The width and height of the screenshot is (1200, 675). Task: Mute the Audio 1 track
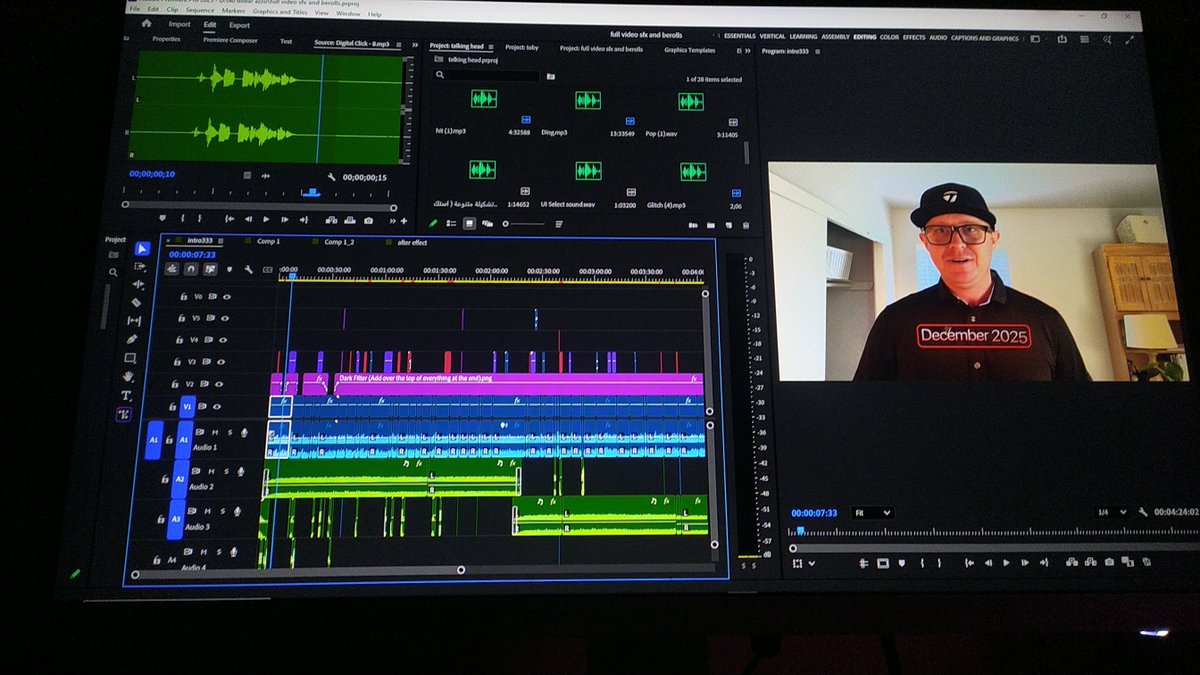coord(214,432)
